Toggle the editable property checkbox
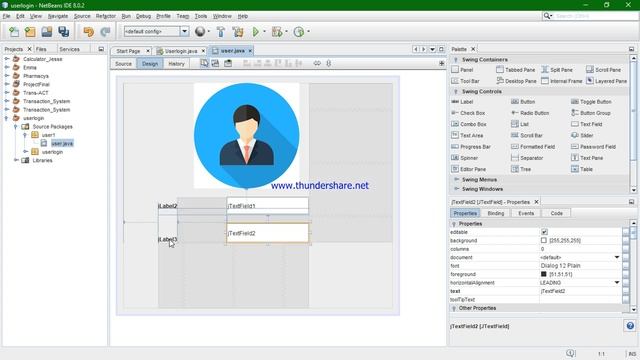Viewport: 640px width, 360px height. [x=544, y=232]
